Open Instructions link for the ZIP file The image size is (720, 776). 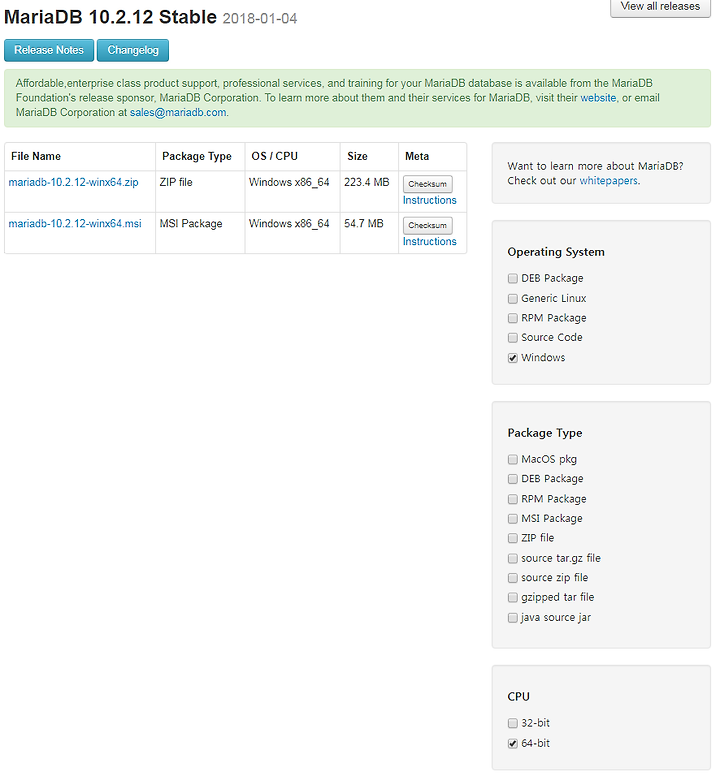coord(430,200)
